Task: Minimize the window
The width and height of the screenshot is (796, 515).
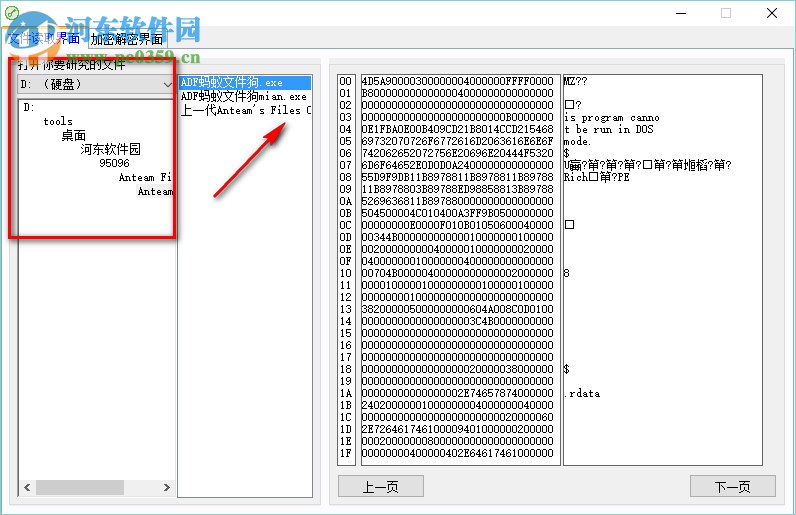Action: (681, 13)
